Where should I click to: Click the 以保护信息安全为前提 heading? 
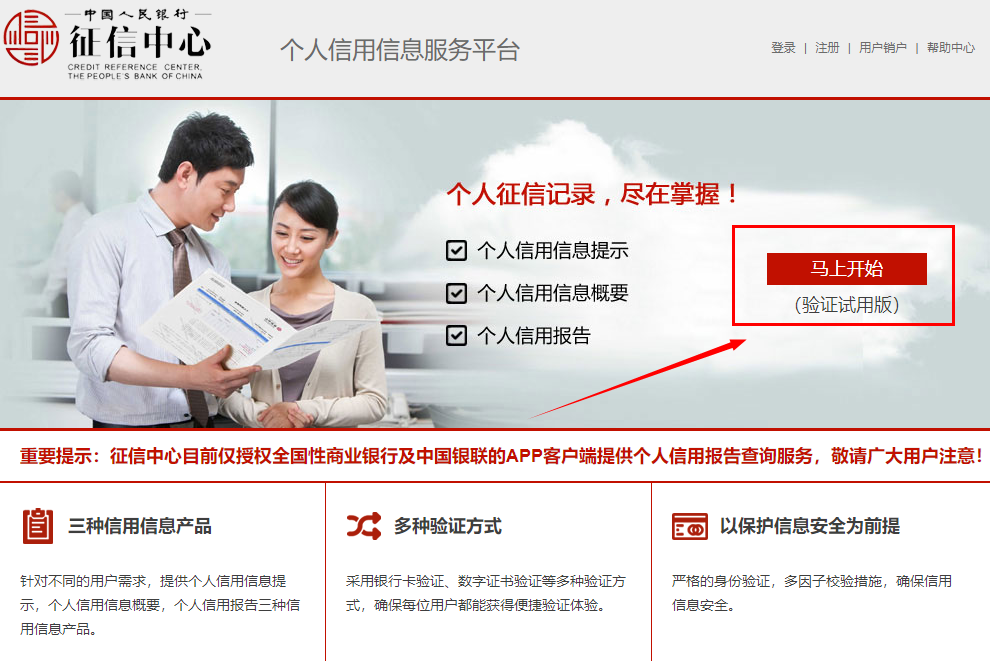click(x=810, y=526)
